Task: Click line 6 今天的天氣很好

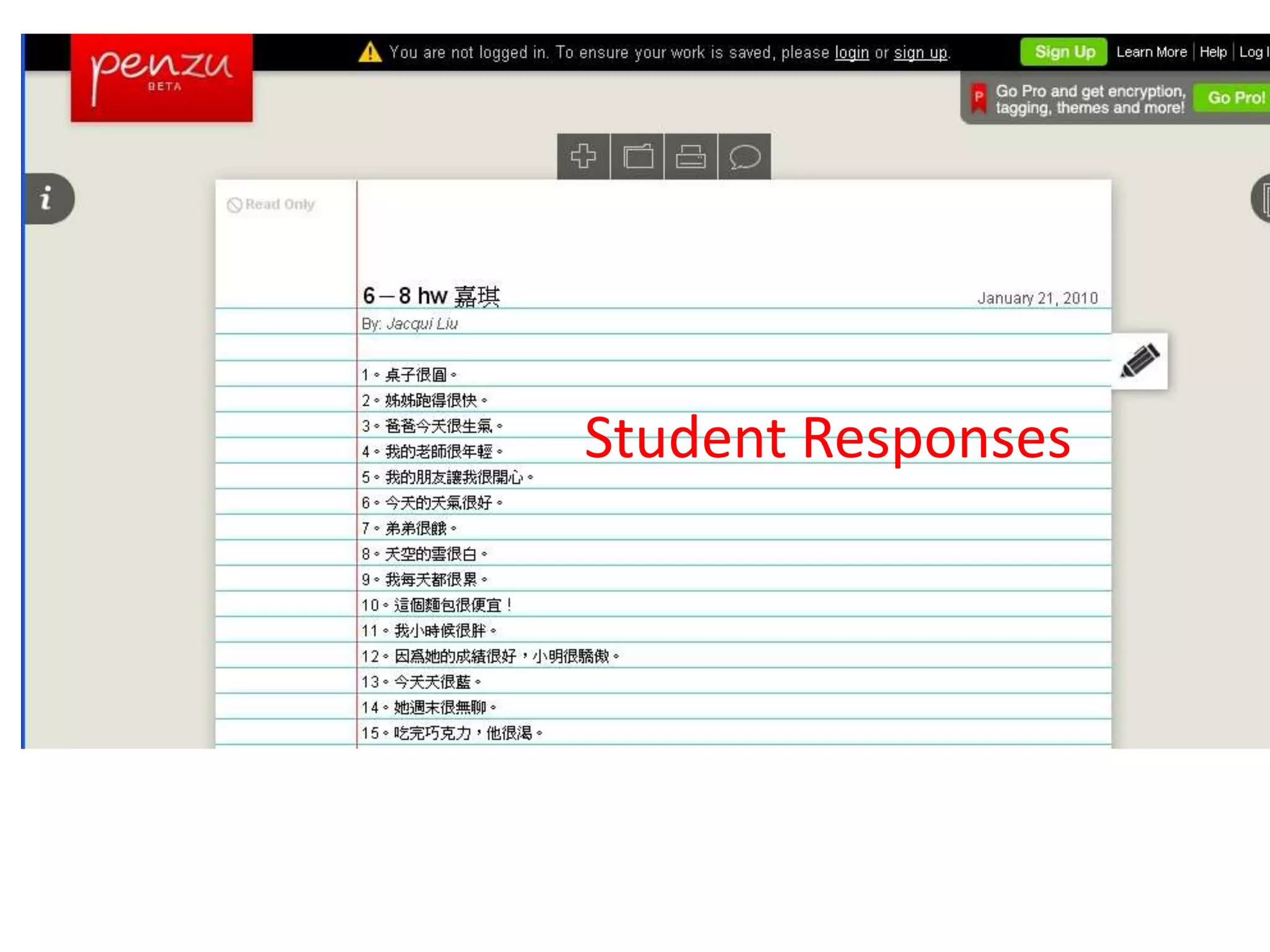Action: point(432,503)
